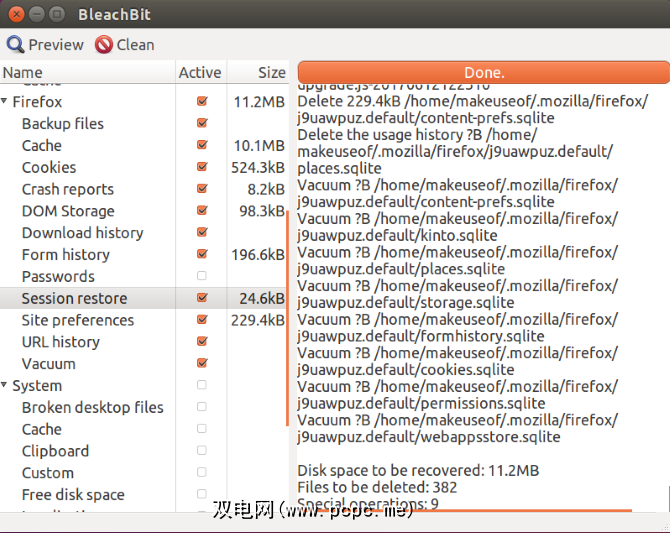Select the Broken desktop files row
The width and height of the screenshot is (670, 533).
click(144, 407)
